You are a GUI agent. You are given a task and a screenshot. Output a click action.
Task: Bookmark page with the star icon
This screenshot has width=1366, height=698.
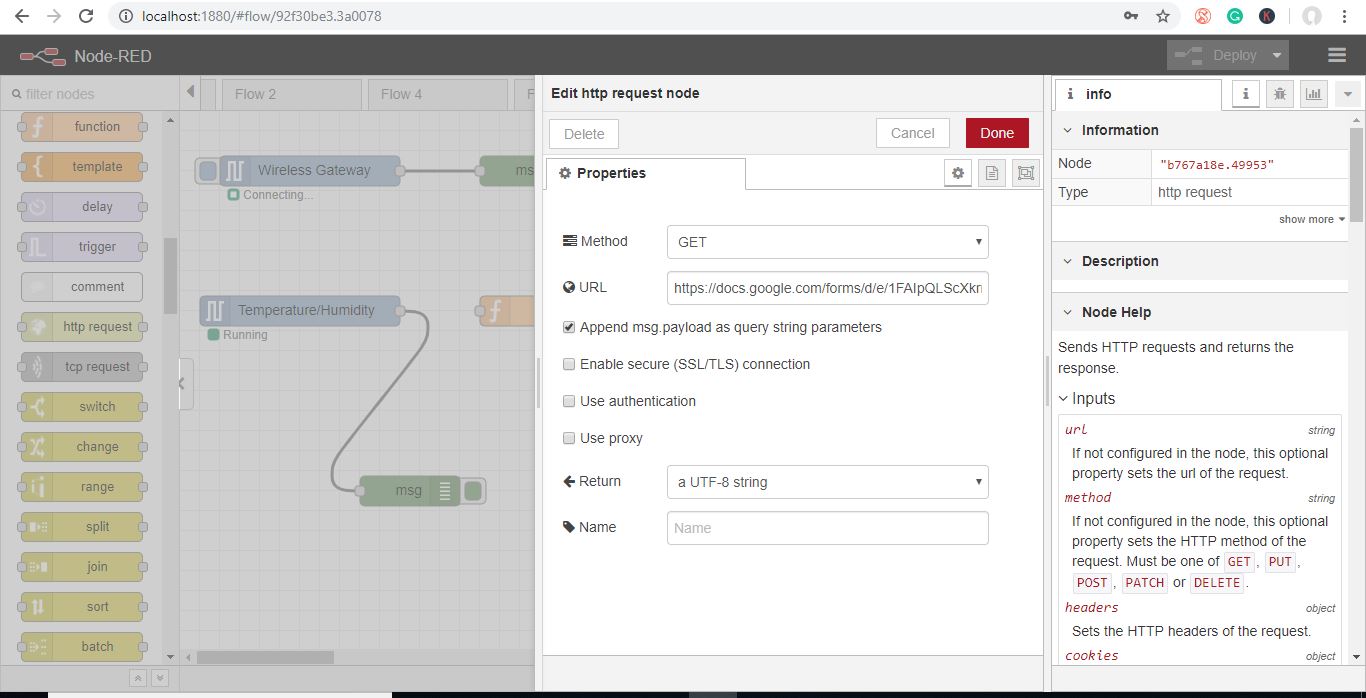1162,16
